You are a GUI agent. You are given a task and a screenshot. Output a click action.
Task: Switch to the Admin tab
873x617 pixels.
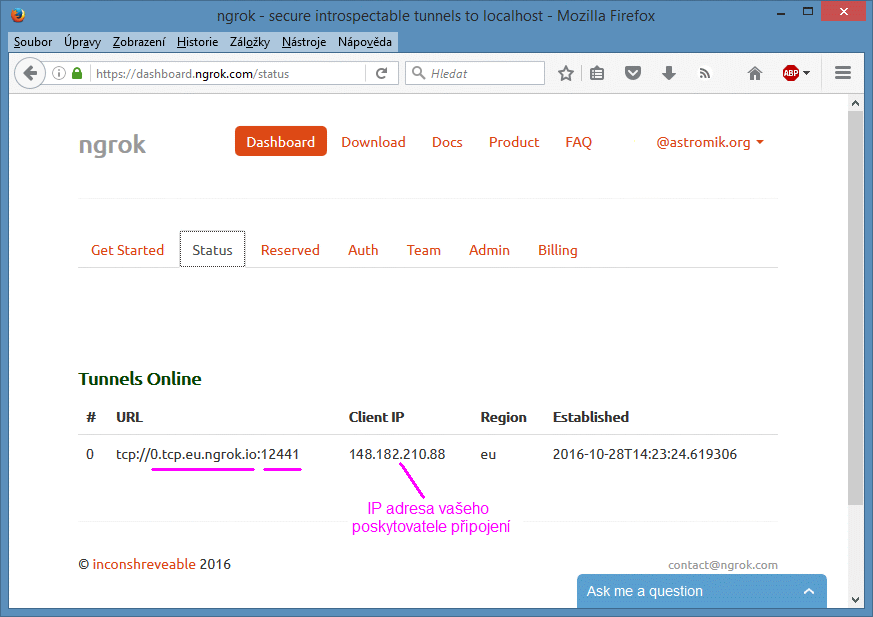click(489, 250)
